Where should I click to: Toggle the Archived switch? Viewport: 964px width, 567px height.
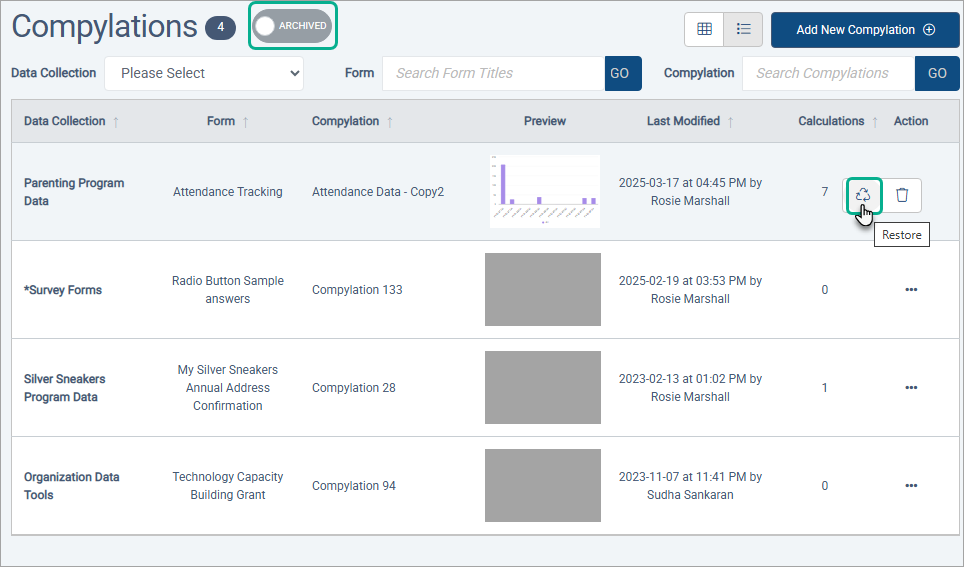292,26
